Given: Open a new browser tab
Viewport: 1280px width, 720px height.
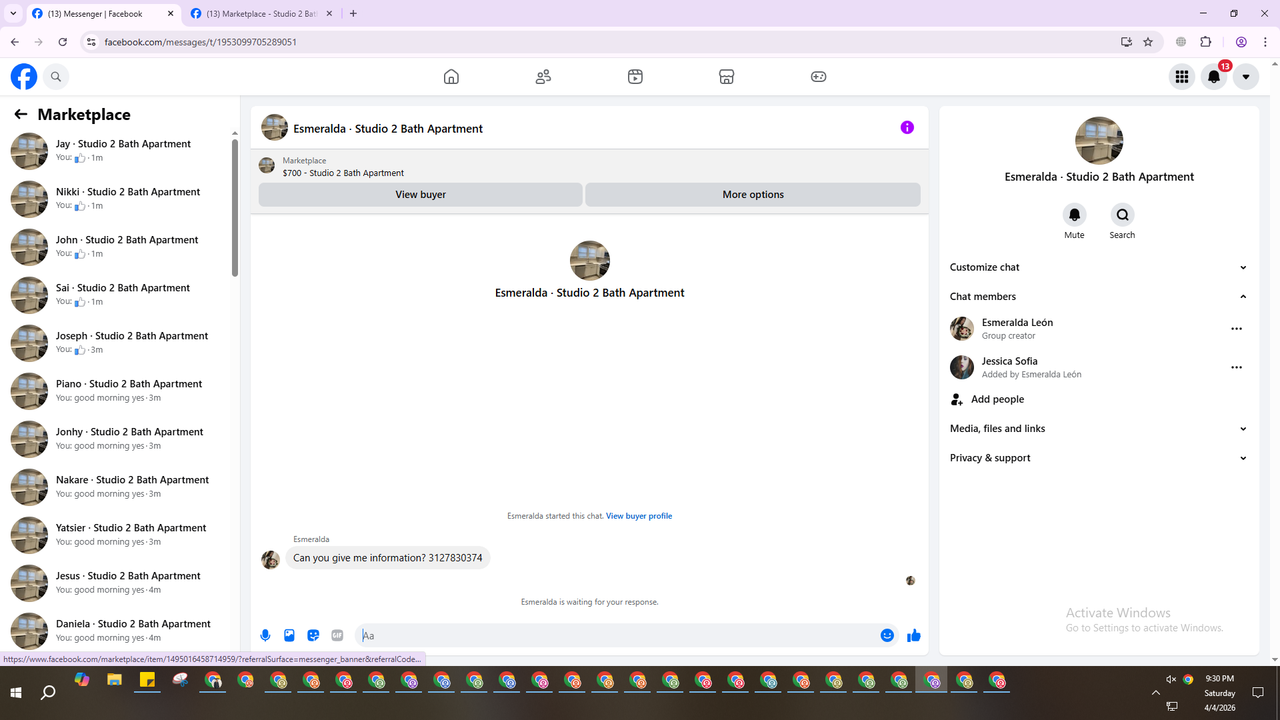Looking at the screenshot, I should click(353, 14).
